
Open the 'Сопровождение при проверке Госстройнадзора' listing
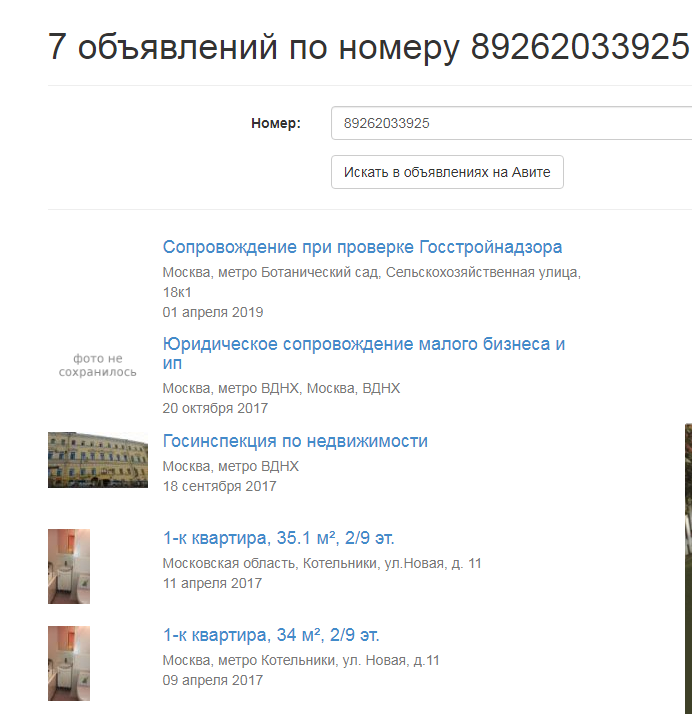point(362,247)
